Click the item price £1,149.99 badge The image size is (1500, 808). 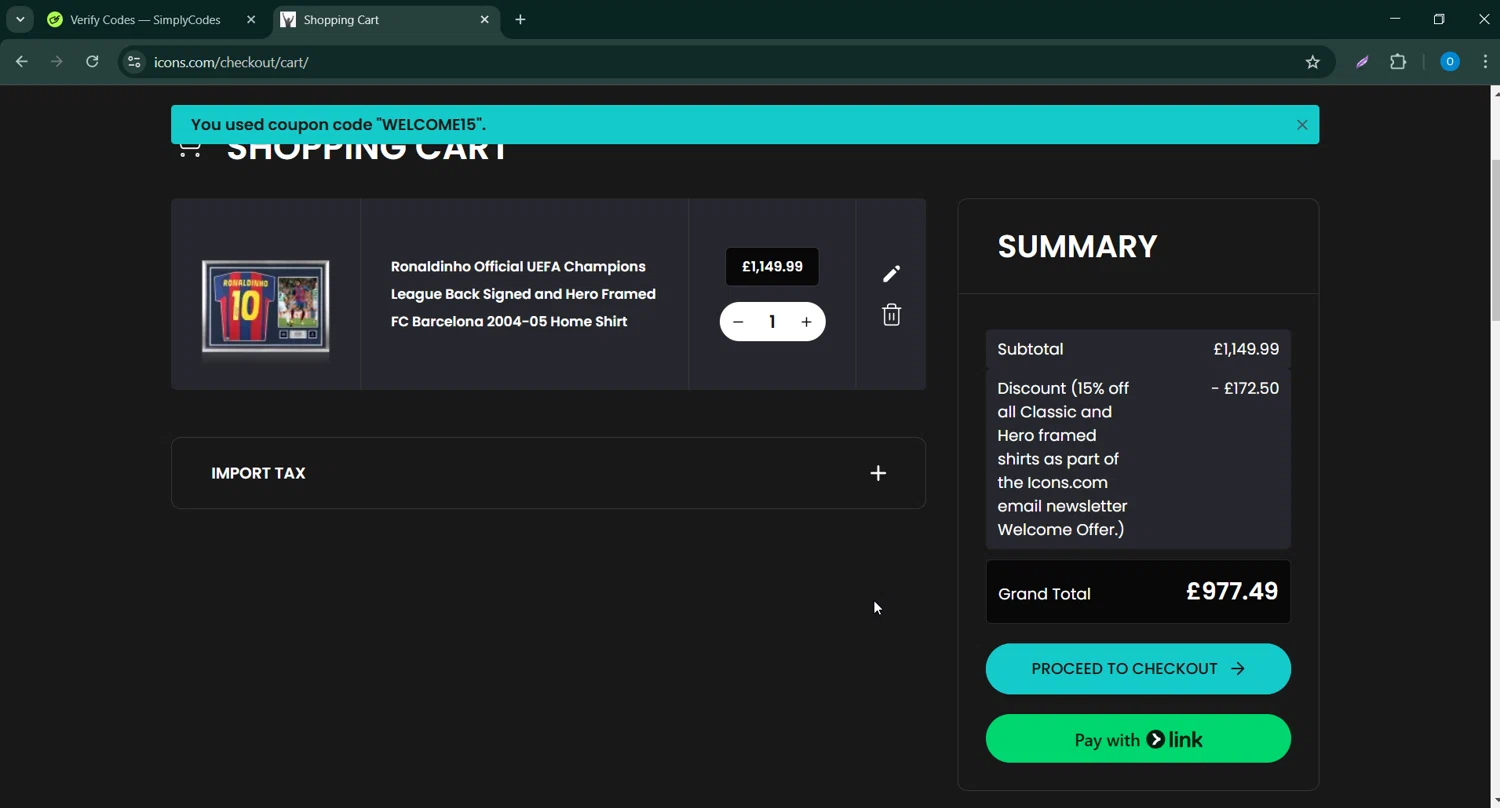click(772, 267)
